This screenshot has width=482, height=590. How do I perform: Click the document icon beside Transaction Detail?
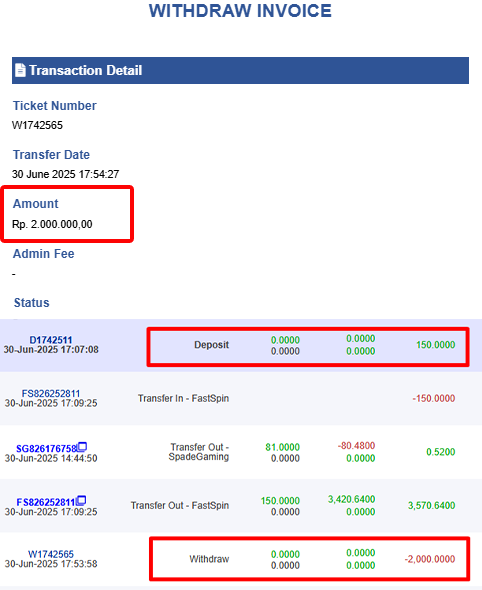click(20, 70)
